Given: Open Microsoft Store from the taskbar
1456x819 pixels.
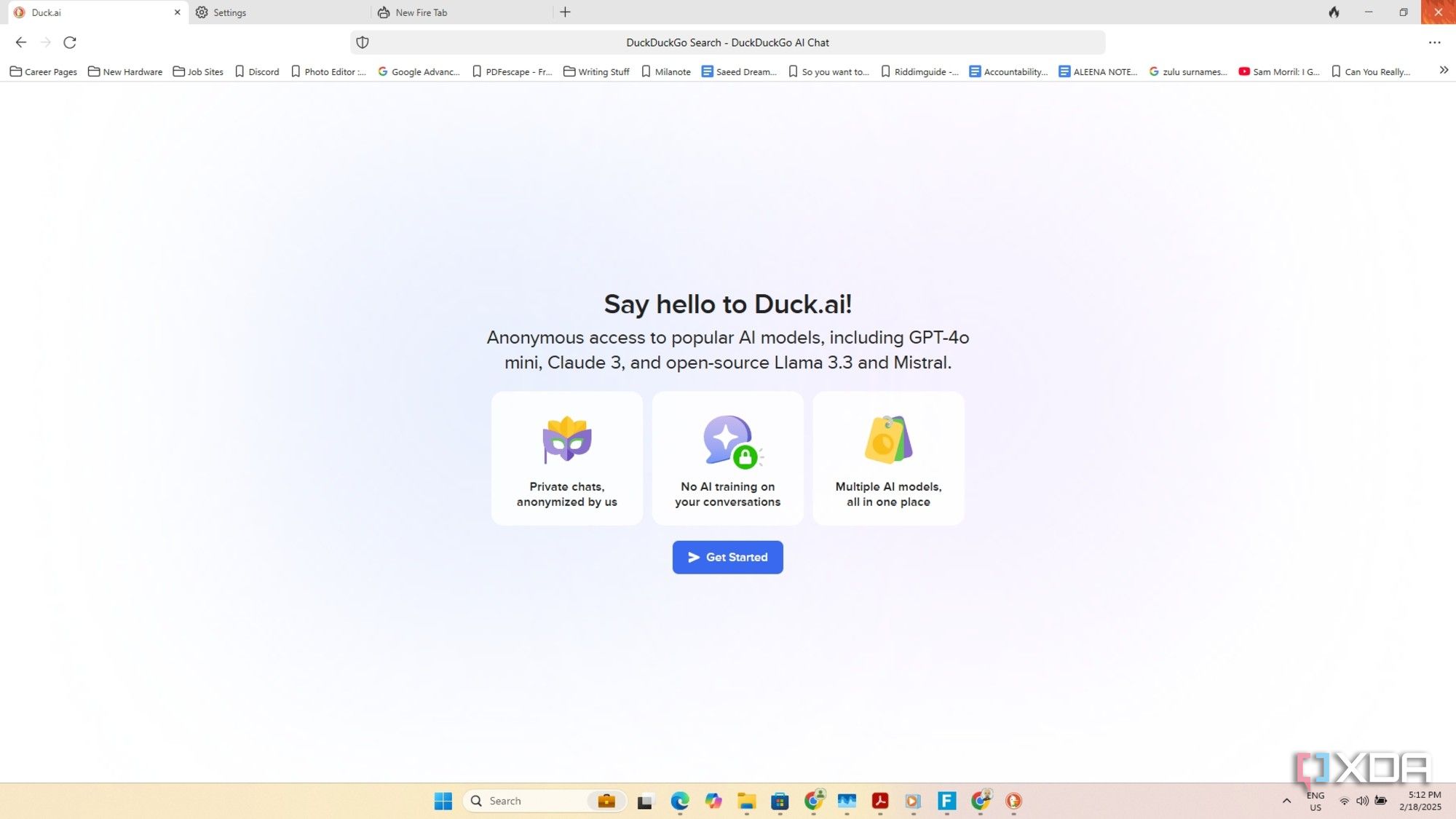Looking at the screenshot, I should coord(780,801).
